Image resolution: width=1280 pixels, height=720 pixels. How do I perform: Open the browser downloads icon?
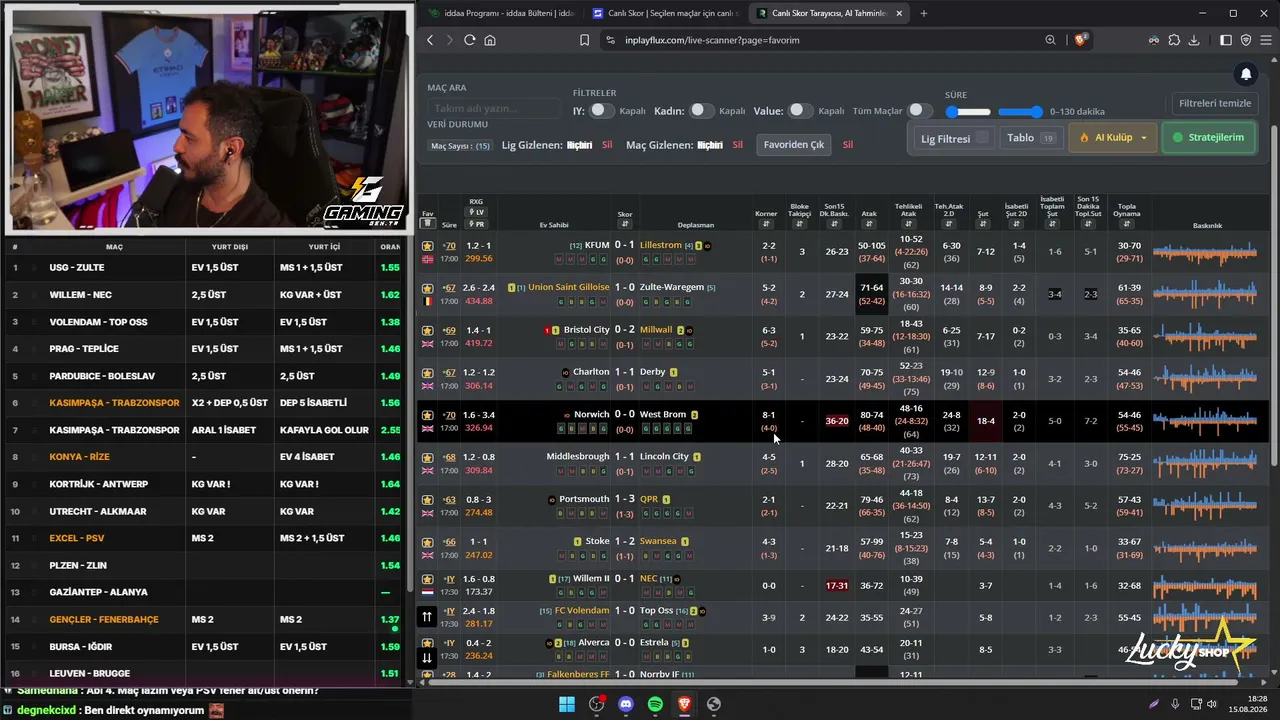coord(1195,40)
